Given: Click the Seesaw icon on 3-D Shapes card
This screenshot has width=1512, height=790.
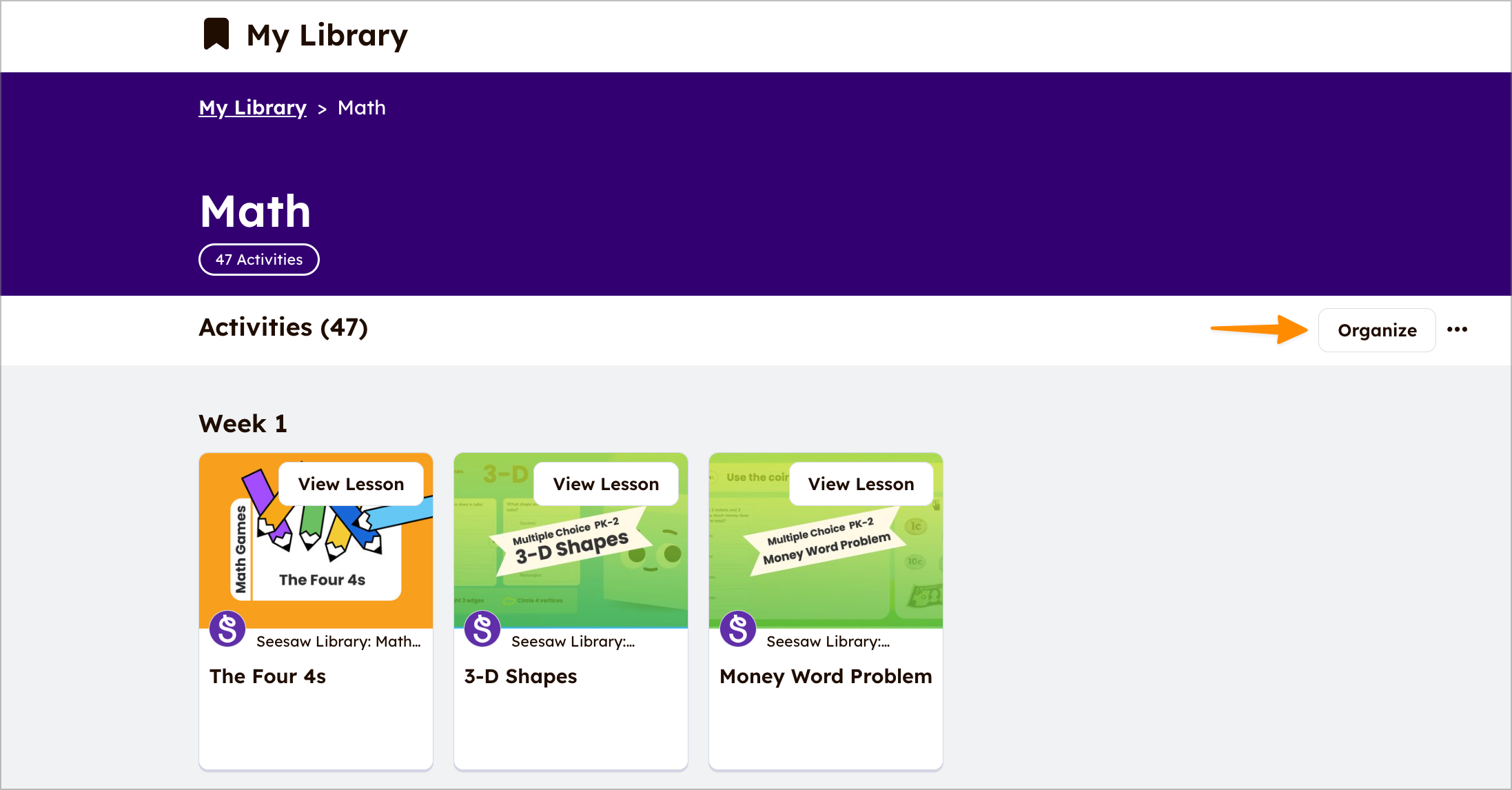Looking at the screenshot, I should pyautogui.click(x=483, y=628).
